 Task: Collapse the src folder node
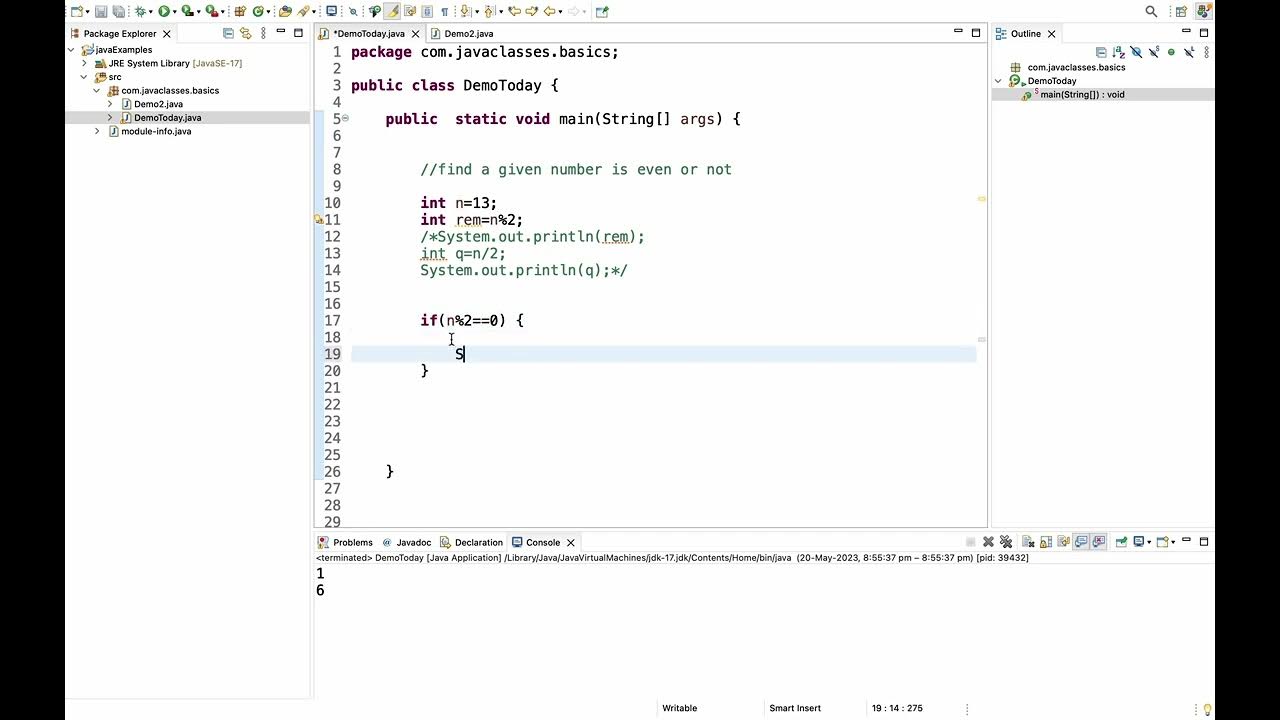pyautogui.click(x=85, y=77)
